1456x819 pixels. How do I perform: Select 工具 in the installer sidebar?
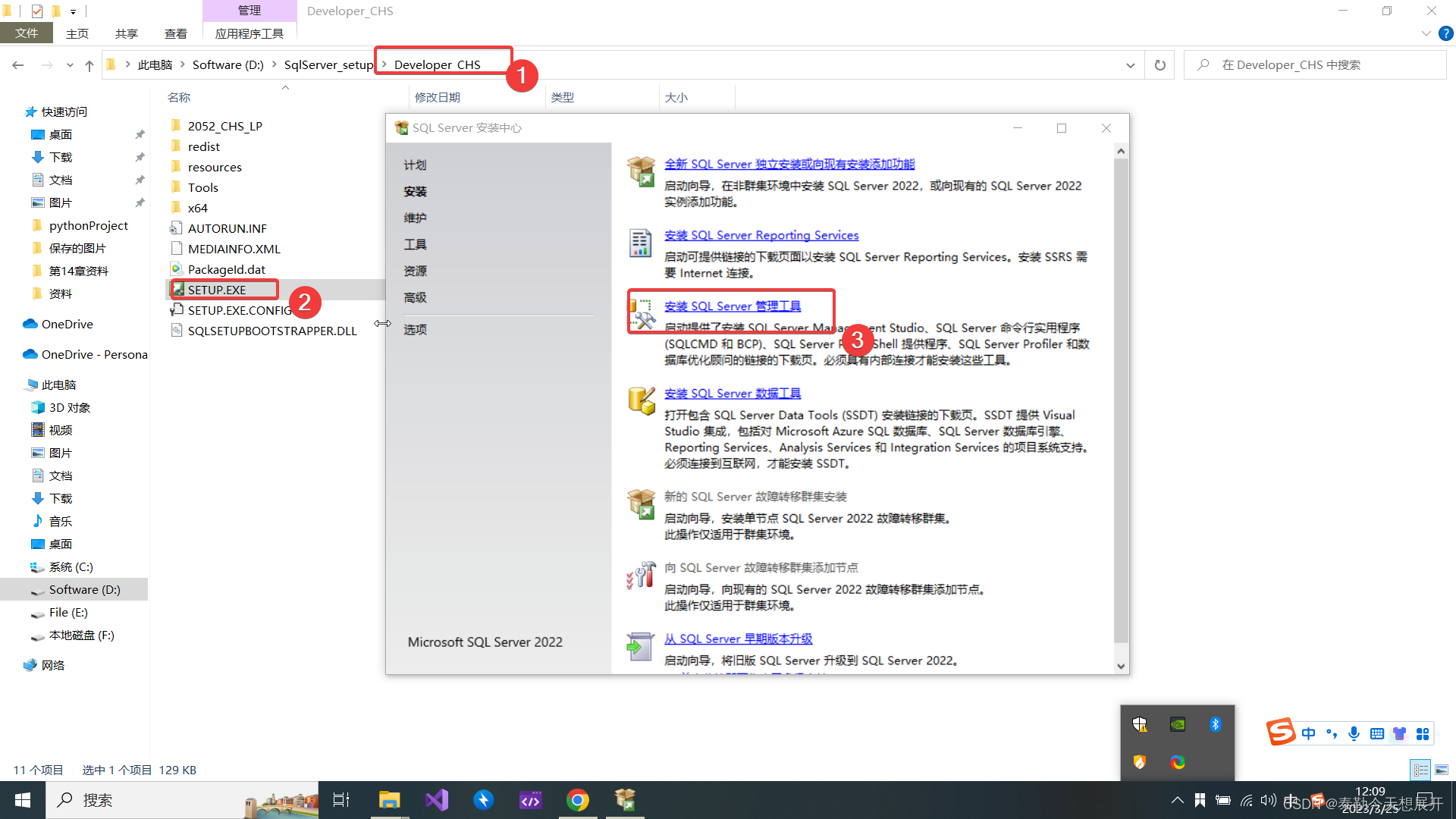click(x=415, y=244)
